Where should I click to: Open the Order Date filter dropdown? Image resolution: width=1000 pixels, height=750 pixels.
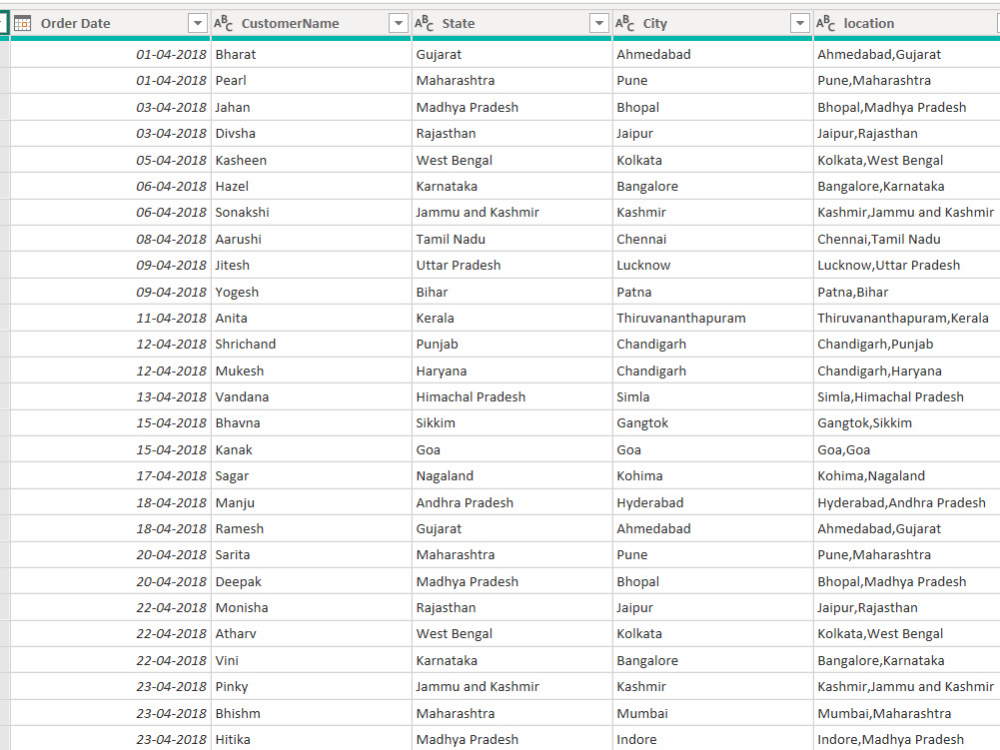point(198,24)
